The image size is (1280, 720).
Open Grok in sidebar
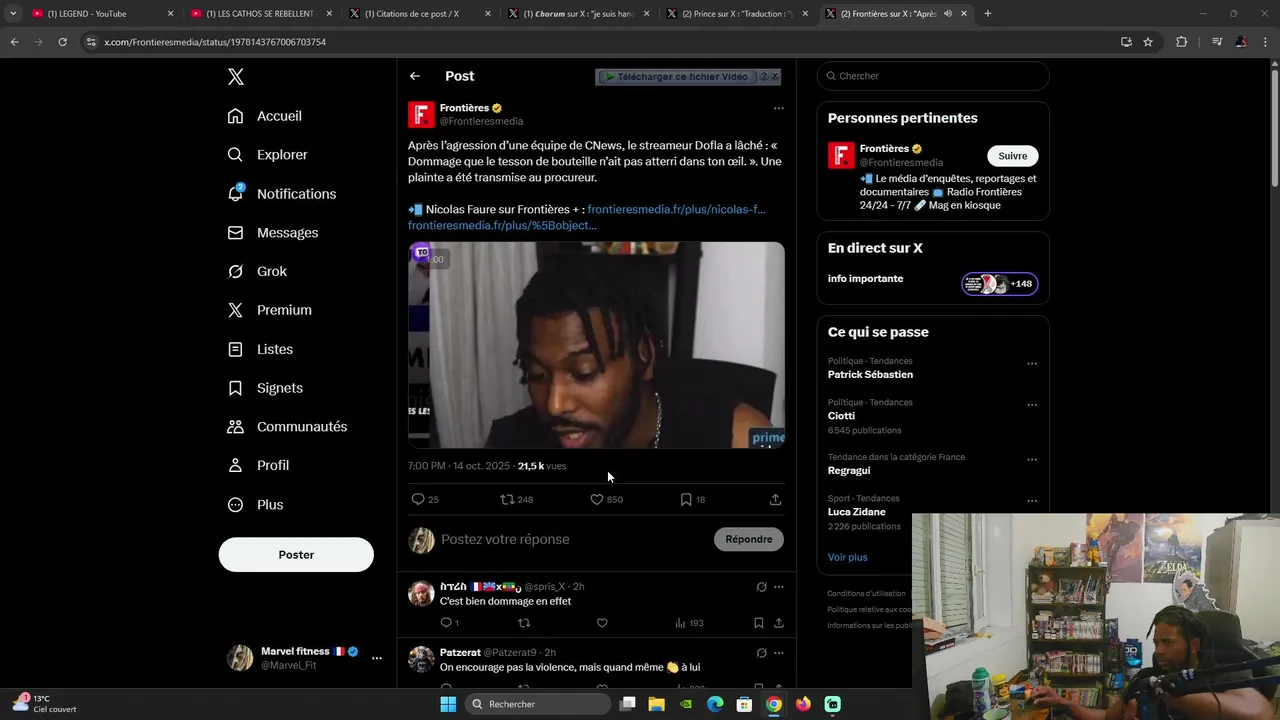click(x=257, y=272)
